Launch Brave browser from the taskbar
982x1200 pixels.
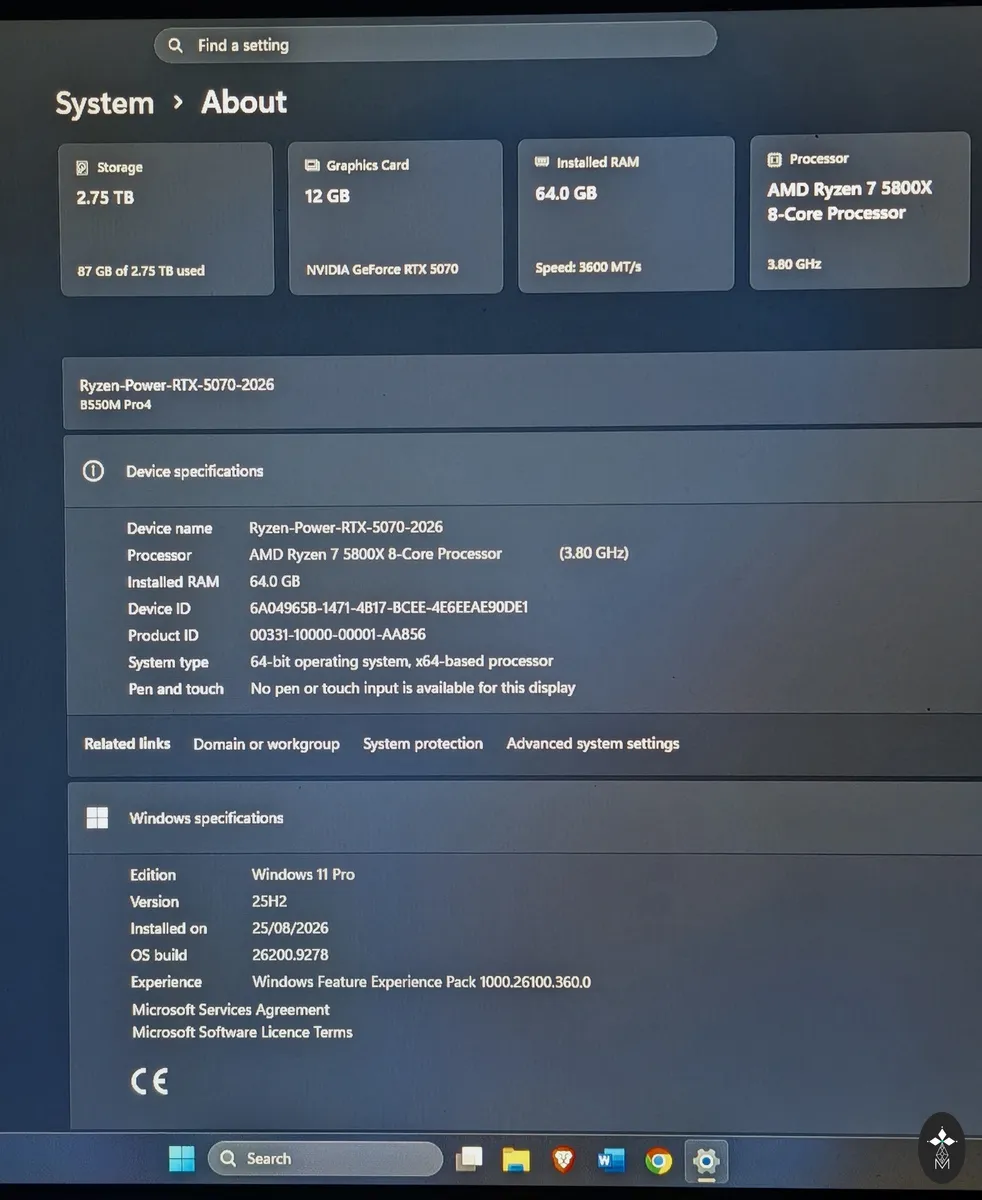click(x=563, y=1160)
